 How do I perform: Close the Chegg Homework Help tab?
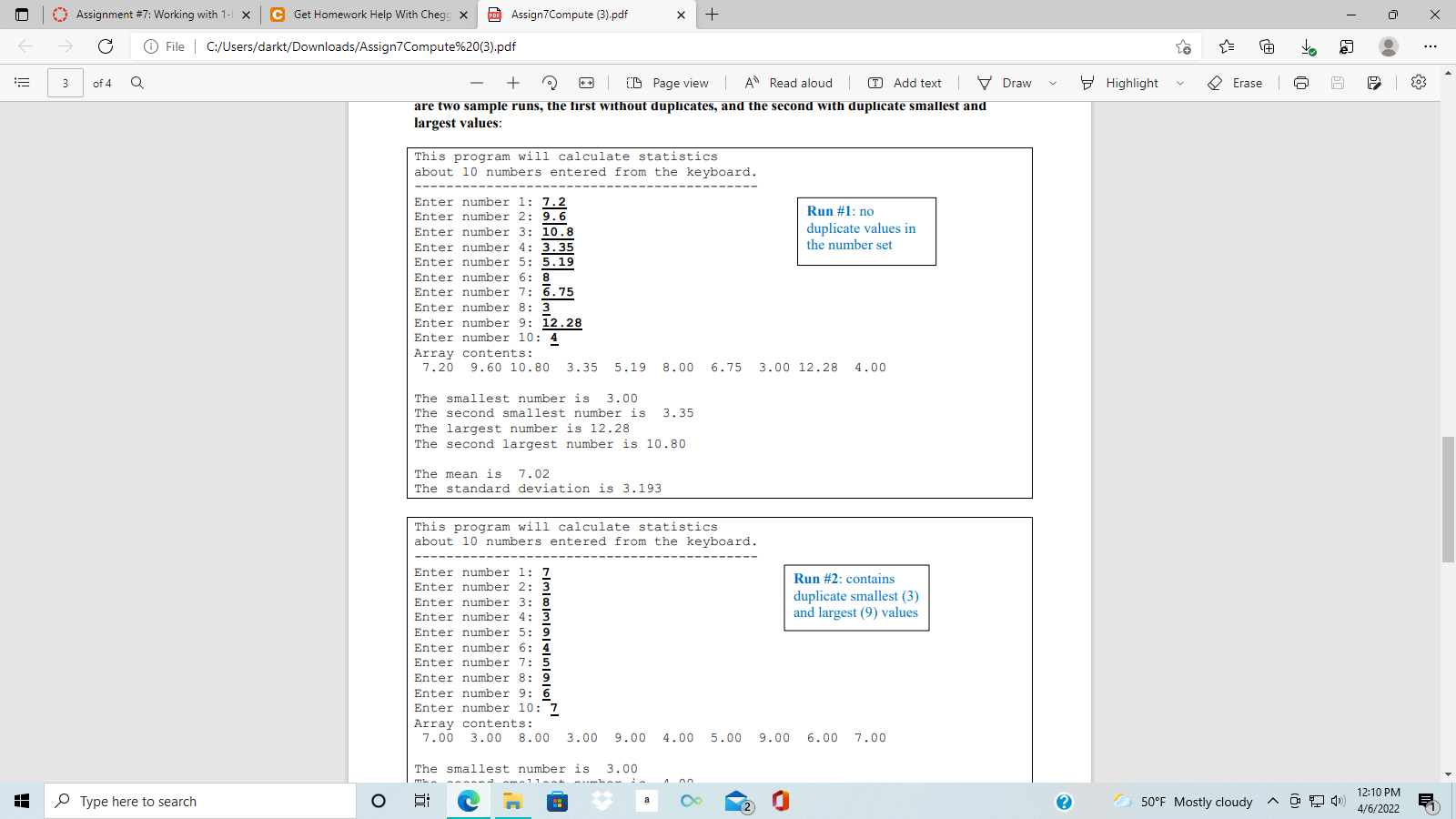point(463,15)
